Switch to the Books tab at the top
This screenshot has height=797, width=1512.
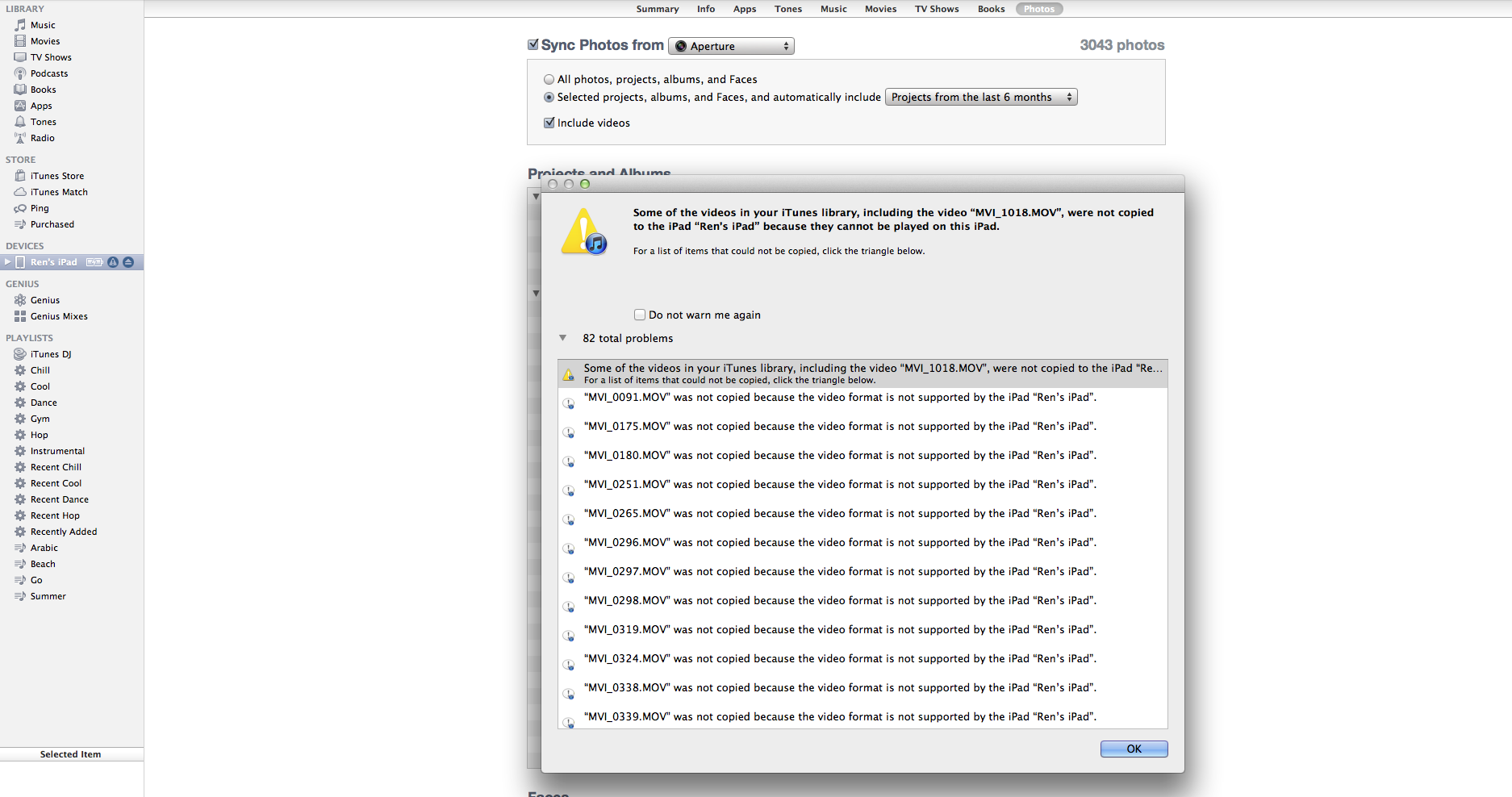pos(991,9)
